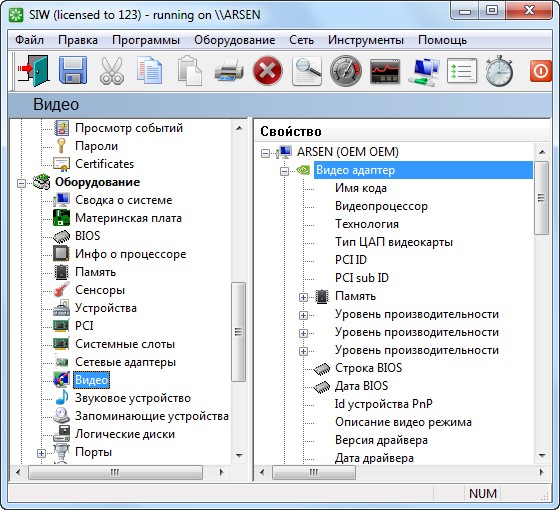Click the Инфо о процессоре CPU icon
Screen dimensions: 560x510
61,254
